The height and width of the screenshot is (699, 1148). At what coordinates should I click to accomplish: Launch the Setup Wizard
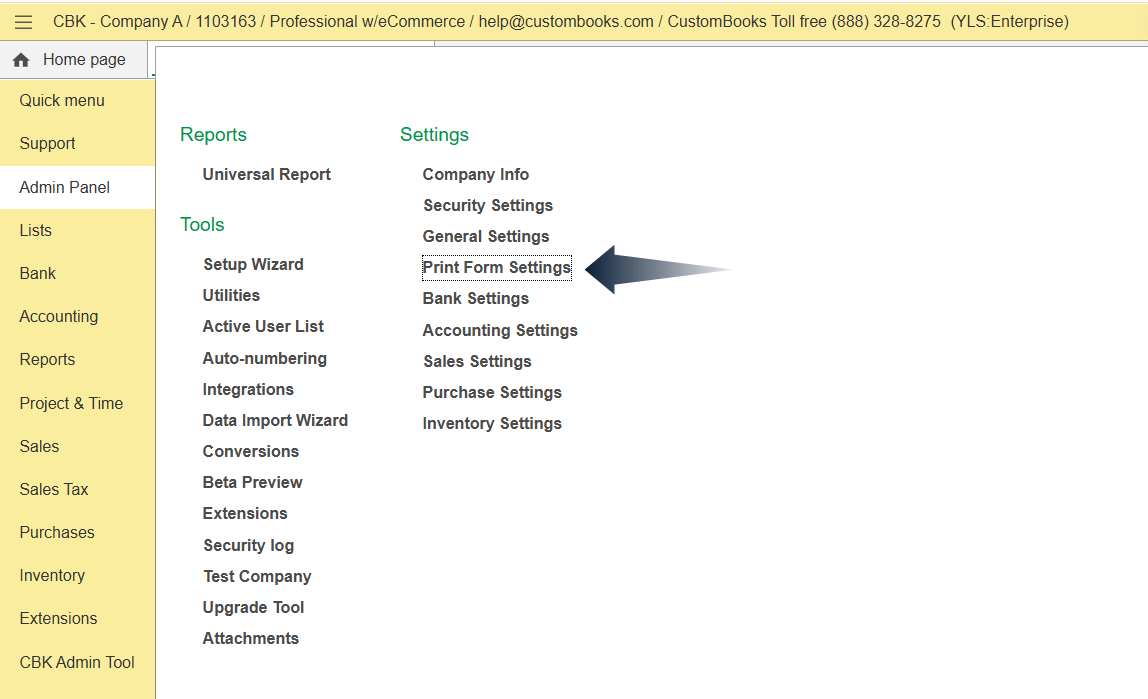(x=253, y=265)
